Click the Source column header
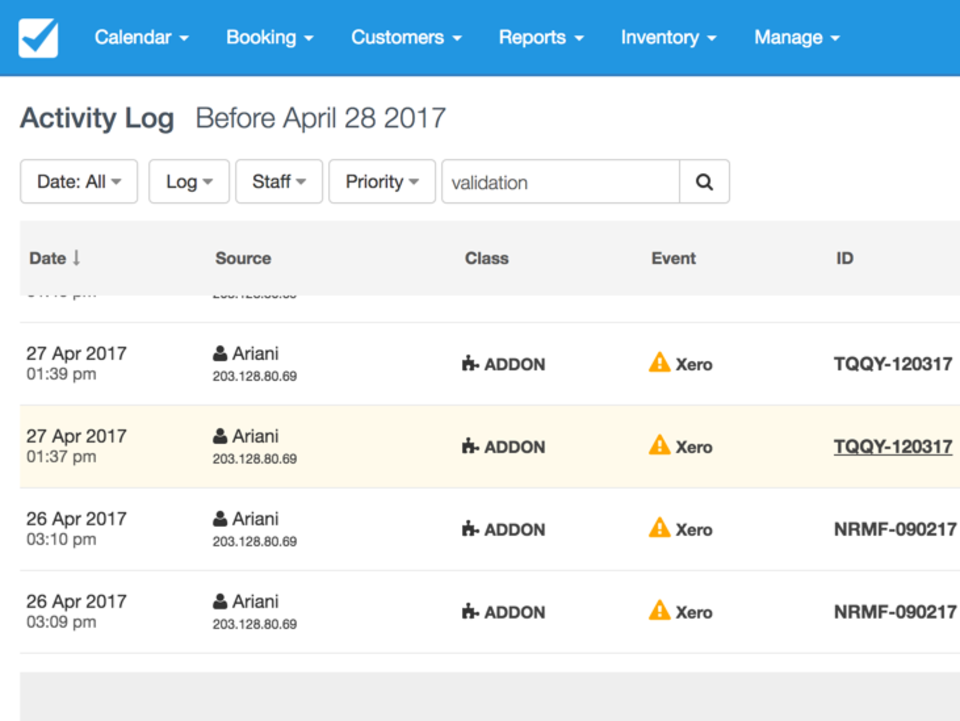Image resolution: width=960 pixels, height=721 pixels. pyautogui.click(x=243, y=258)
